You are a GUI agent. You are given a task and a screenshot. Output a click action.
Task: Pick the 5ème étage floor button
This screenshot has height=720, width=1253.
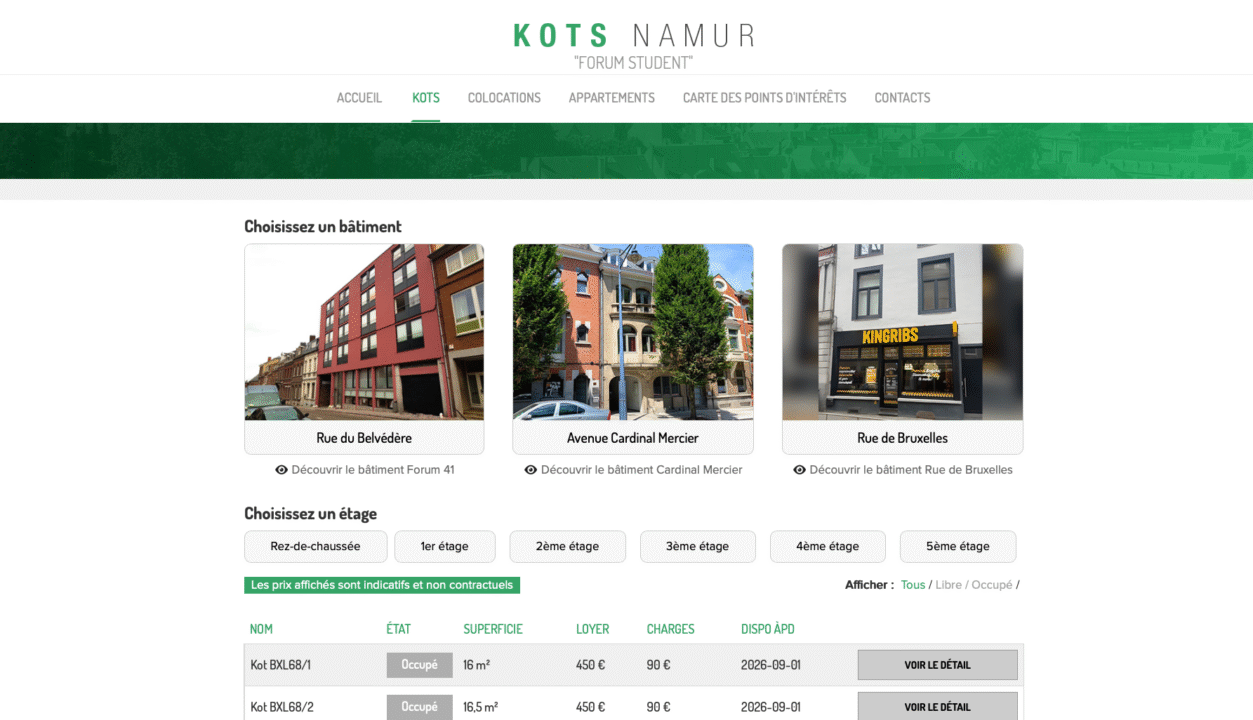pos(957,547)
